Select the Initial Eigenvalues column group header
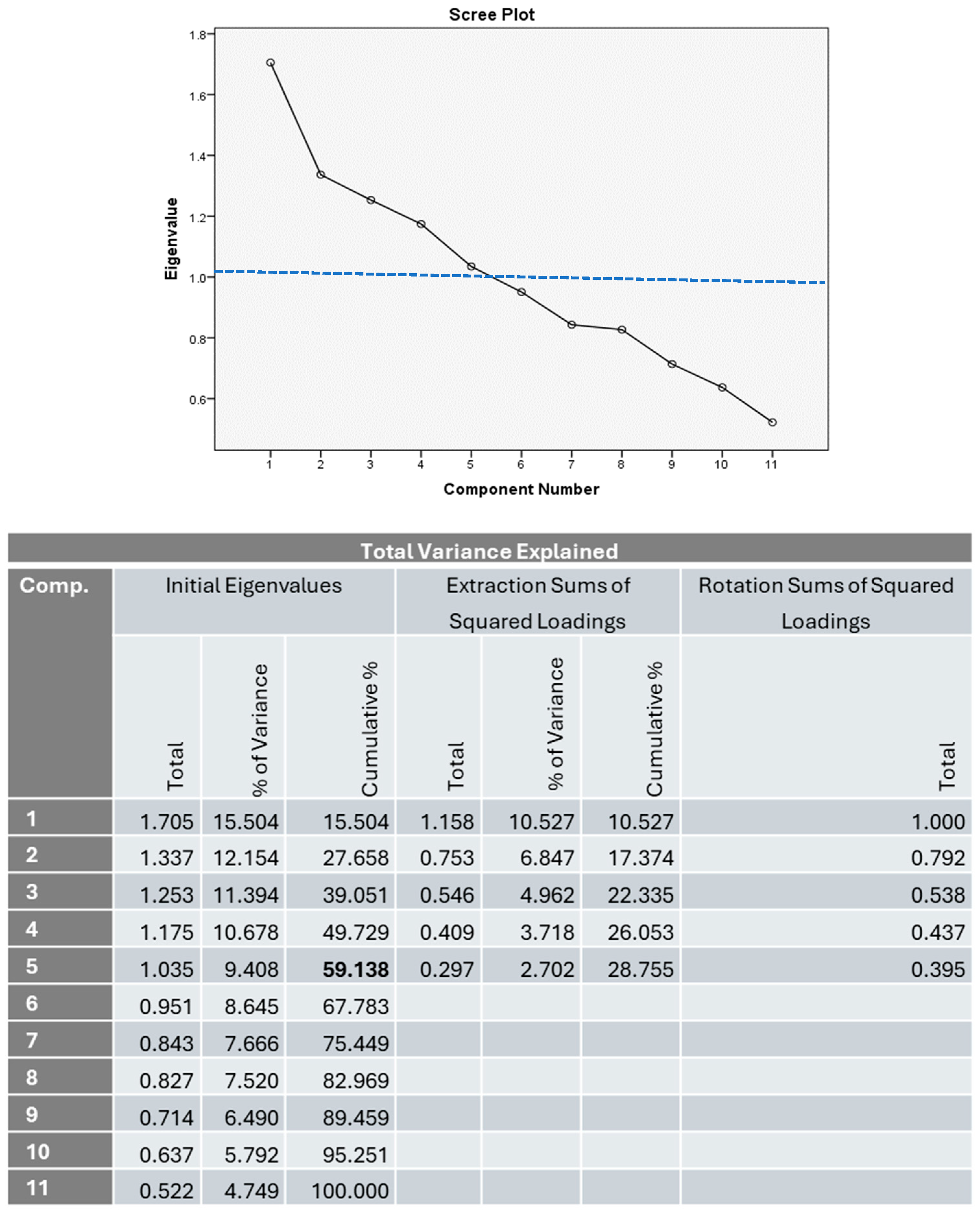The width and height of the screenshot is (980, 1213). click(254, 586)
